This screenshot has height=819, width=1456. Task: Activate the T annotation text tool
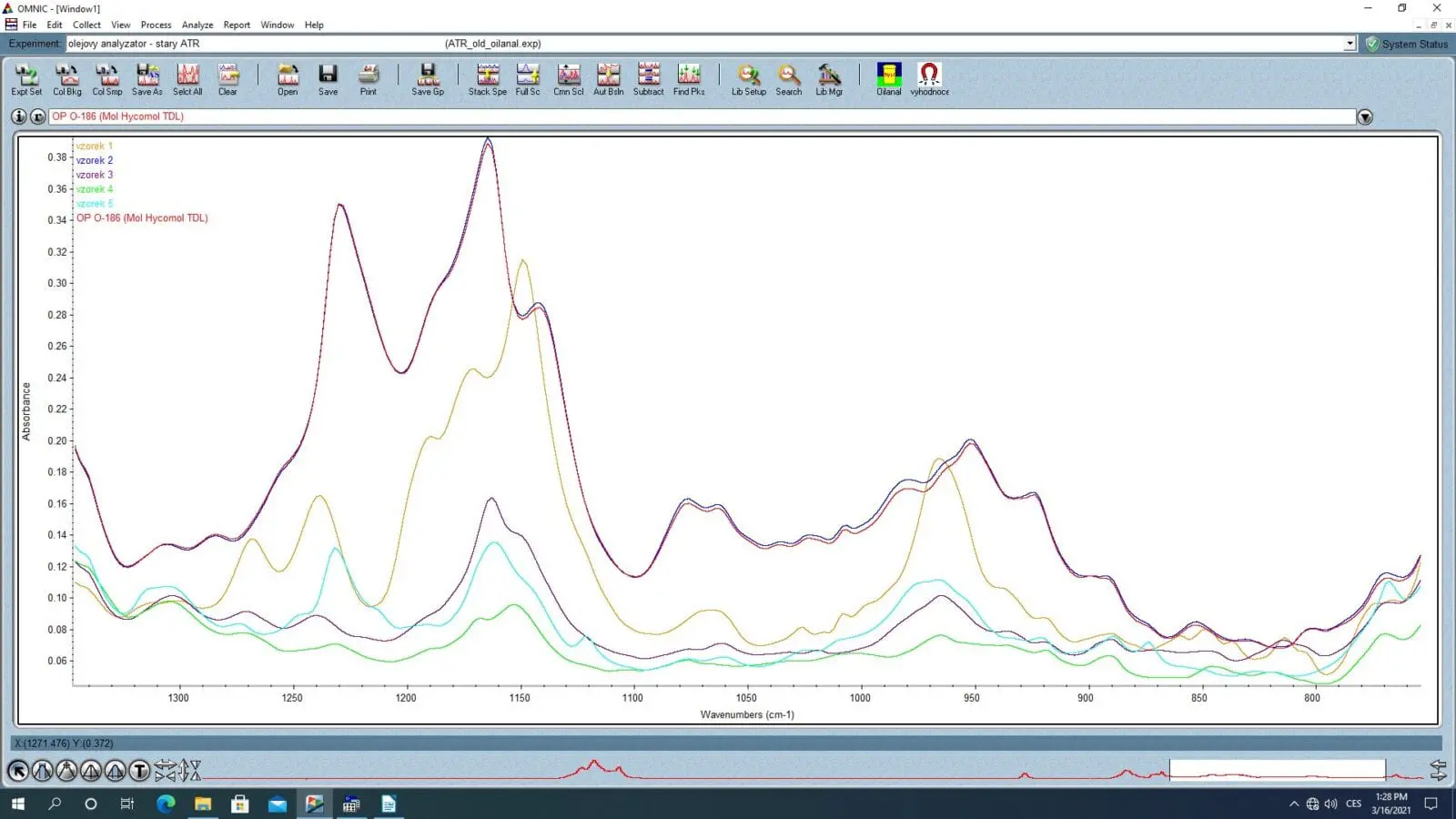click(x=139, y=772)
